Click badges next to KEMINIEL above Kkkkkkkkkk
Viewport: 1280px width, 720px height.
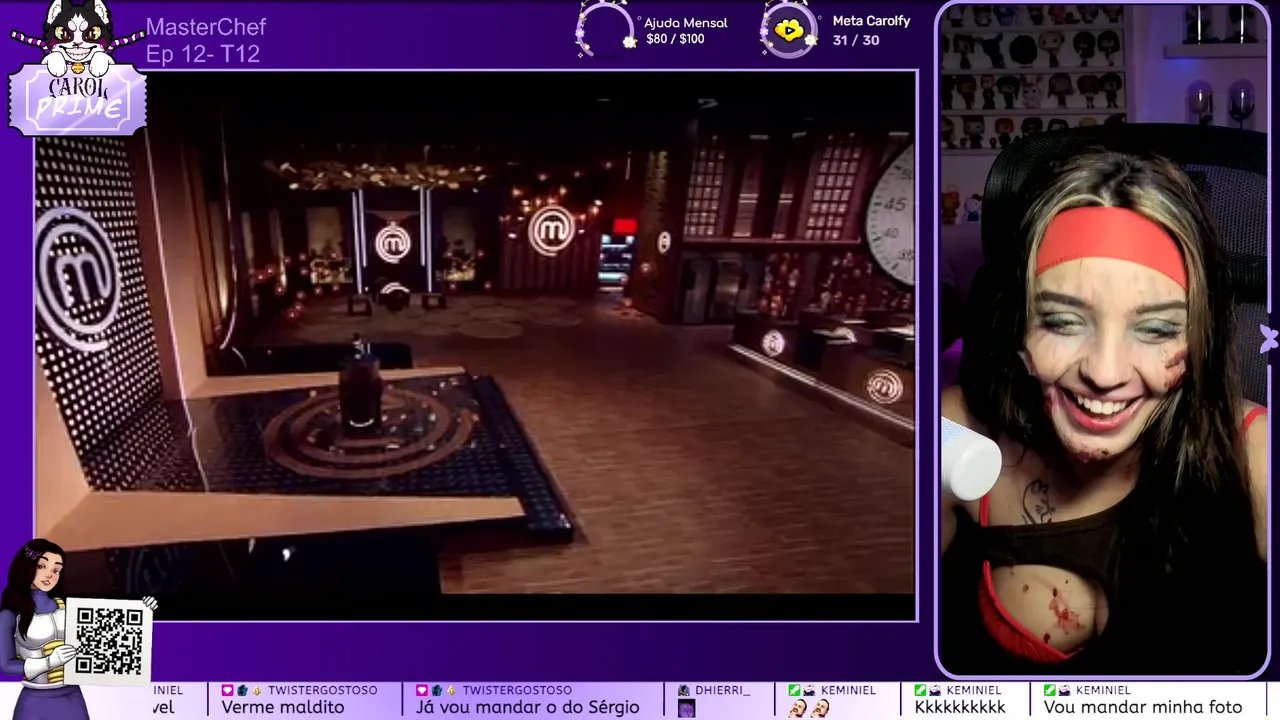click(927, 690)
